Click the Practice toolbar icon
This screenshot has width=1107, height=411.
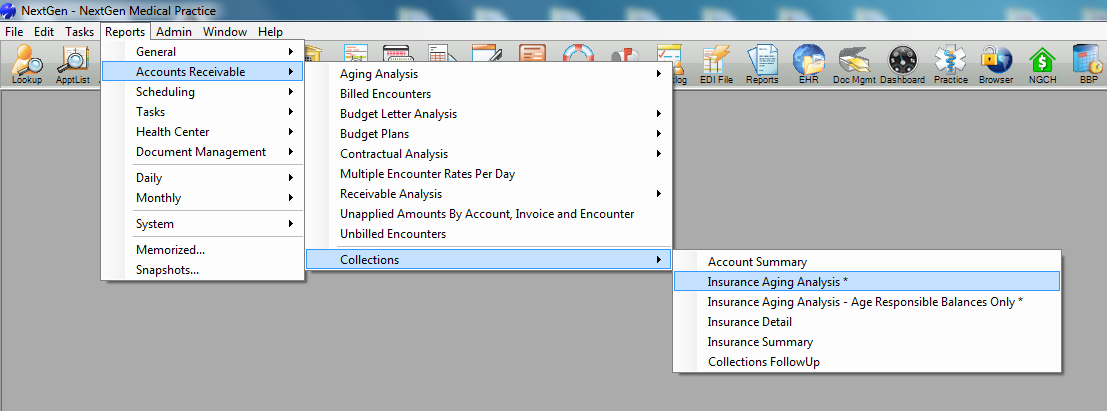tap(950, 64)
